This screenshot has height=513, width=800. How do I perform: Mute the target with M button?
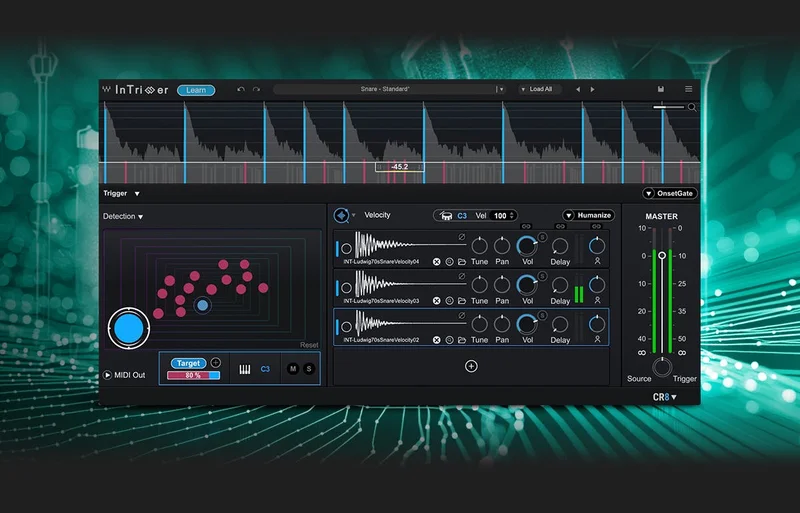point(293,369)
